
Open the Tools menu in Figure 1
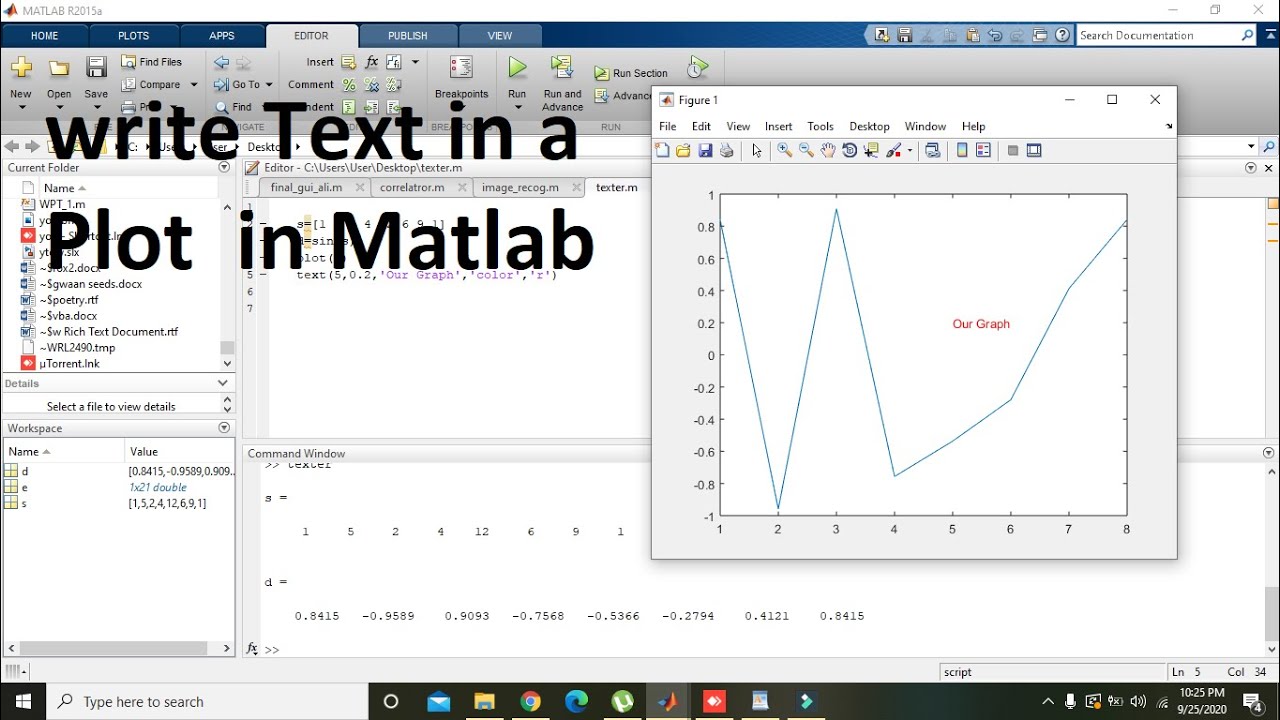(820, 126)
